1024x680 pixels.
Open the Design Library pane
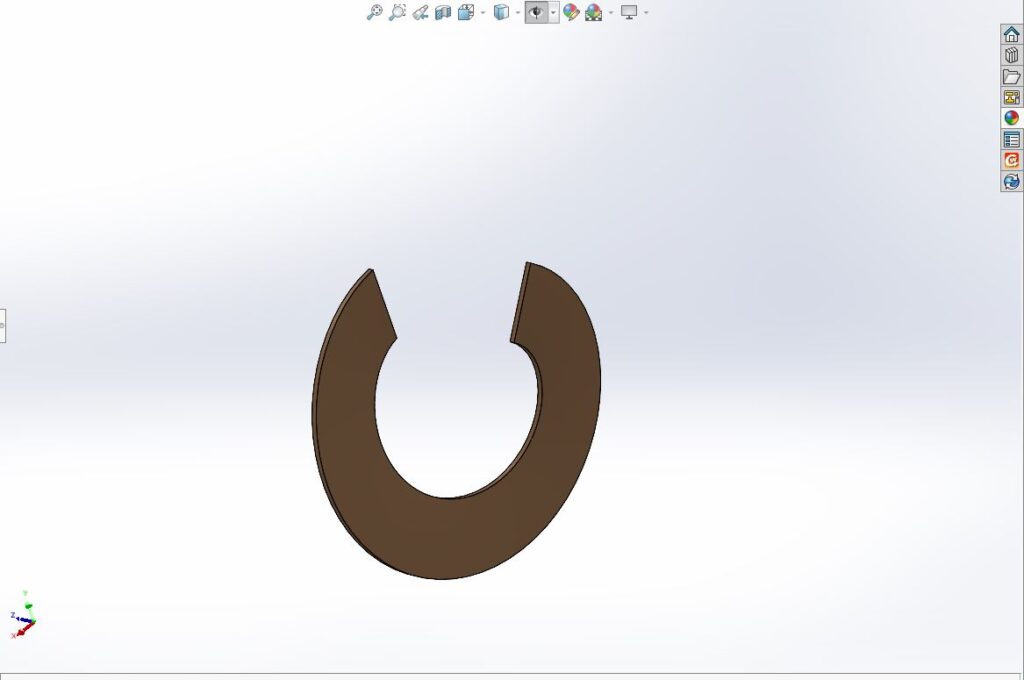pyautogui.click(x=1011, y=55)
